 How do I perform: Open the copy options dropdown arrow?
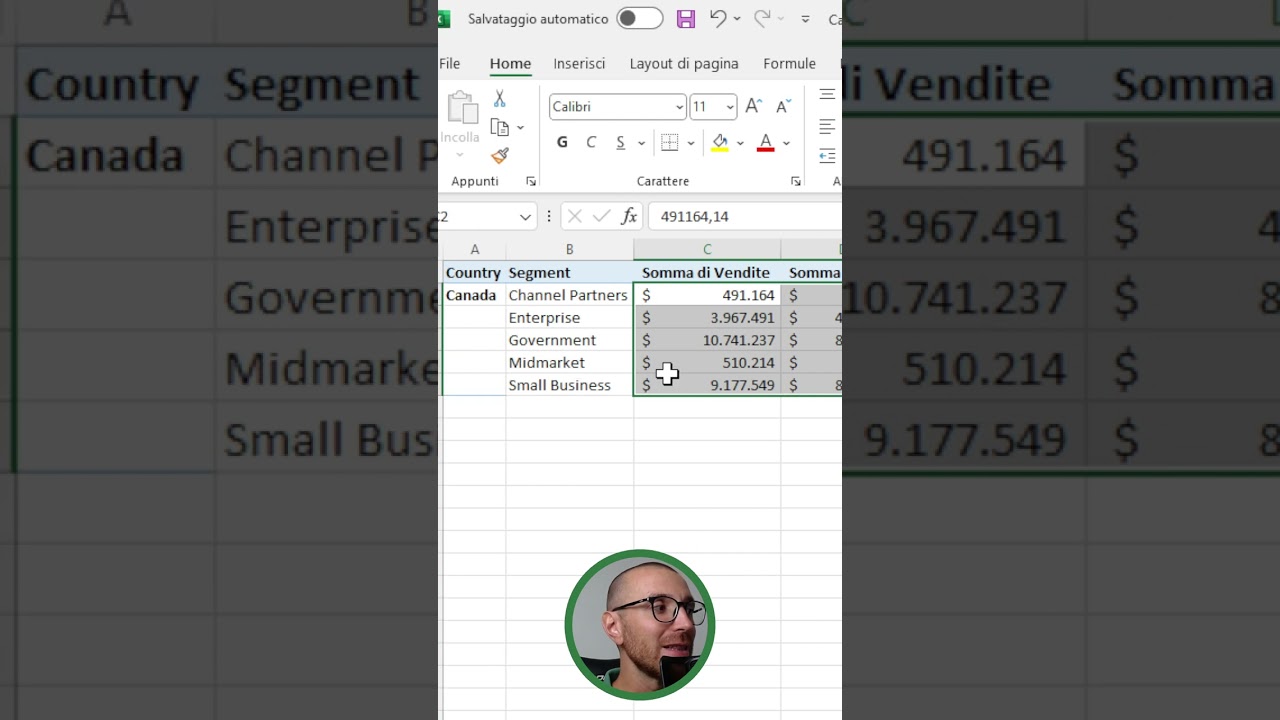click(x=520, y=128)
